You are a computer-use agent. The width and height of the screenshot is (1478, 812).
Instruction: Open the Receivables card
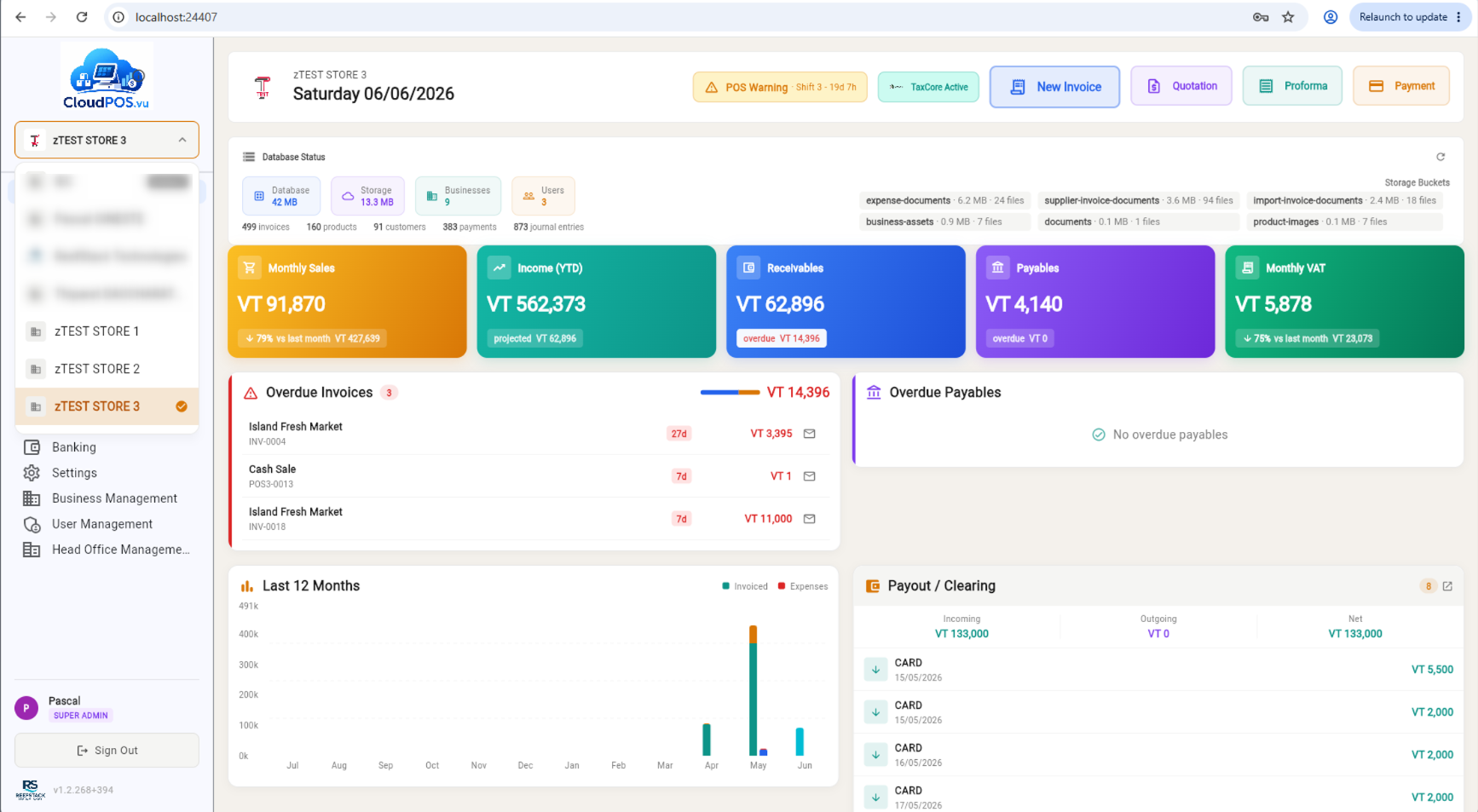pos(846,302)
